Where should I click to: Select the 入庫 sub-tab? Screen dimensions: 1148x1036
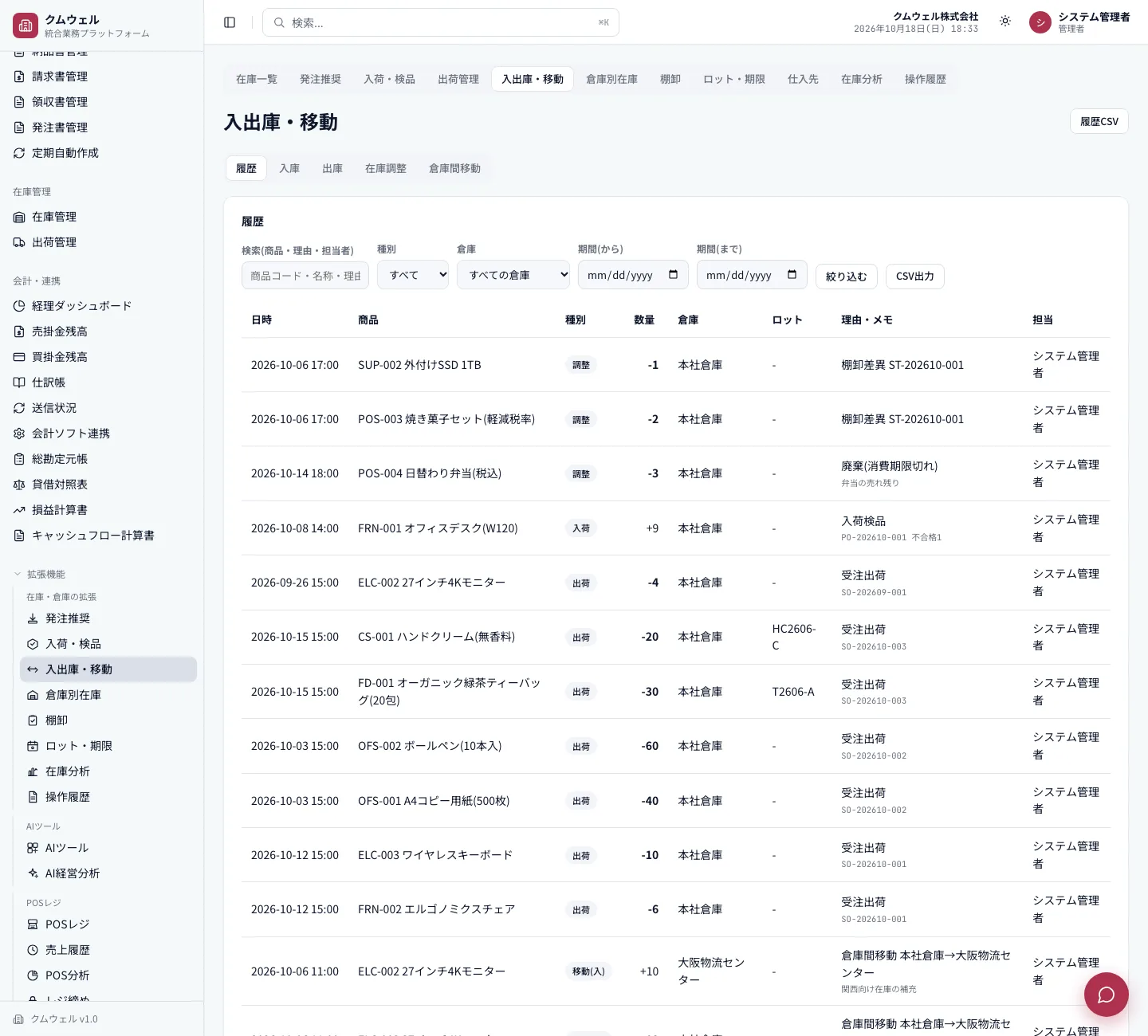click(289, 168)
